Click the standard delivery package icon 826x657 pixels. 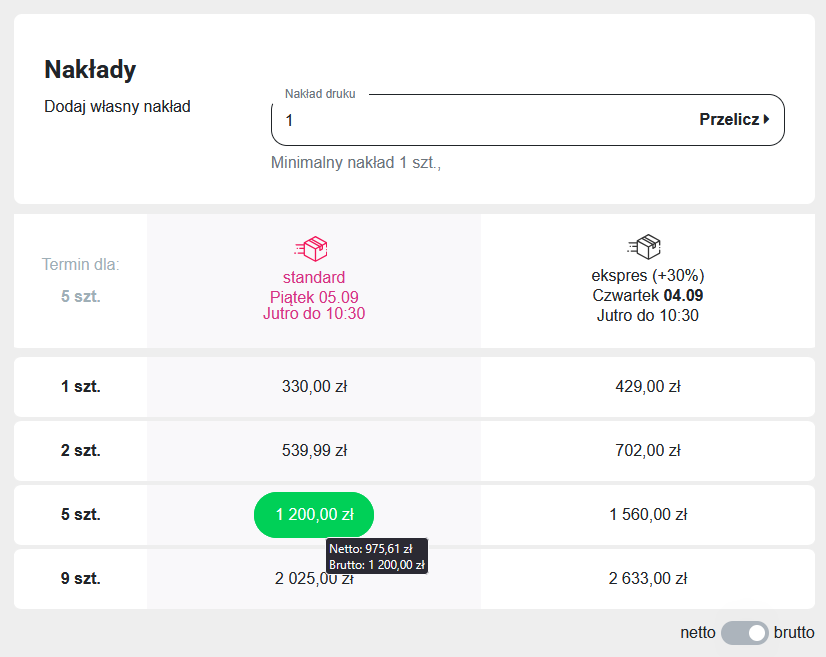(x=311, y=247)
